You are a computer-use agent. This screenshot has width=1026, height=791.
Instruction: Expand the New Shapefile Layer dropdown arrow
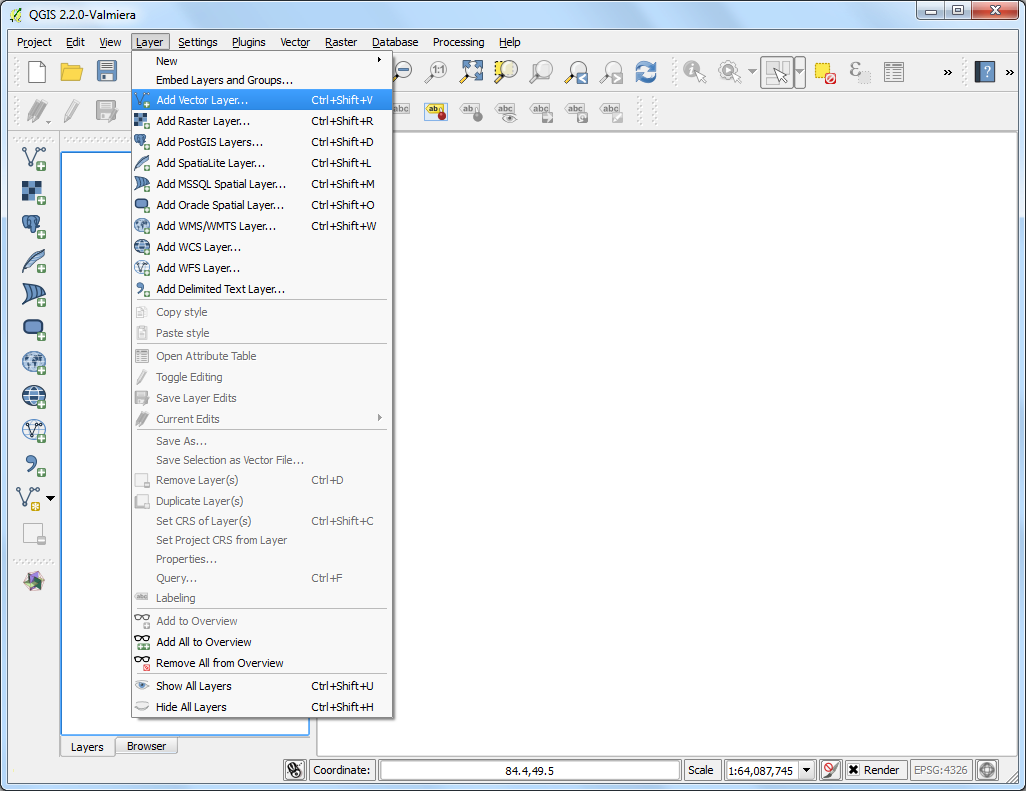50,499
